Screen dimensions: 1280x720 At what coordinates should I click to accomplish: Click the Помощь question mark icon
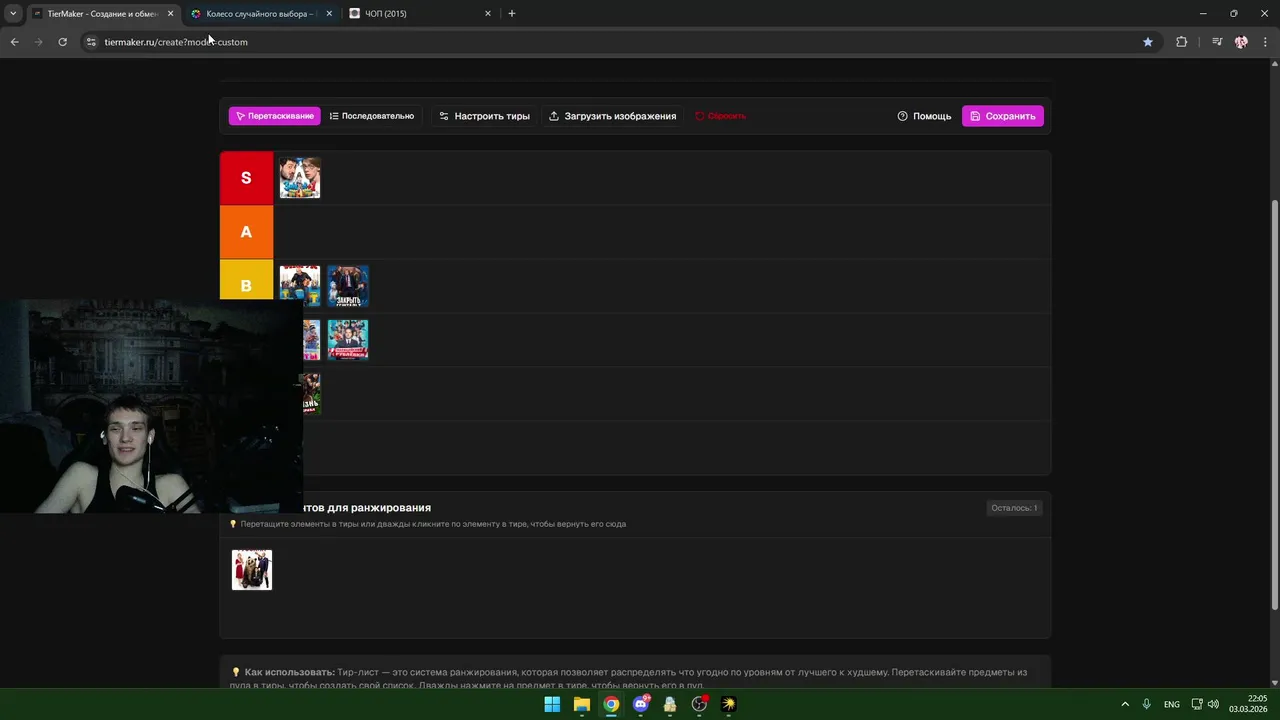tap(902, 116)
